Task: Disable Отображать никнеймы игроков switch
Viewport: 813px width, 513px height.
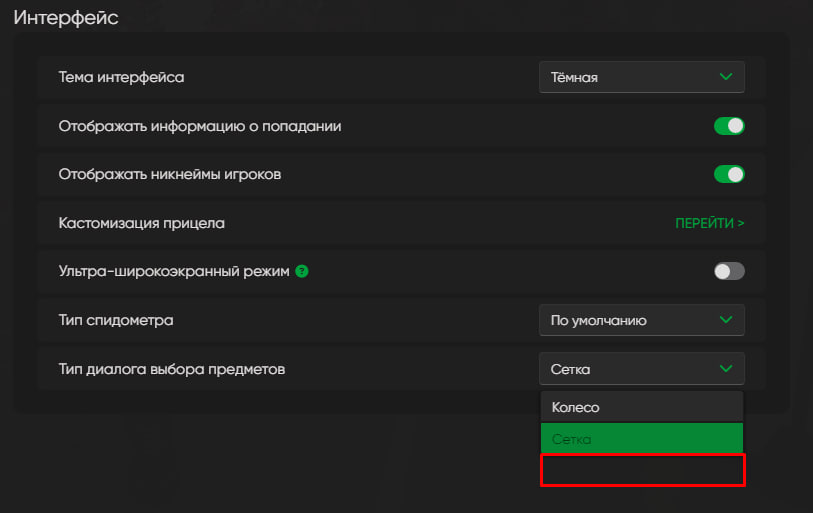Action: 729,174
